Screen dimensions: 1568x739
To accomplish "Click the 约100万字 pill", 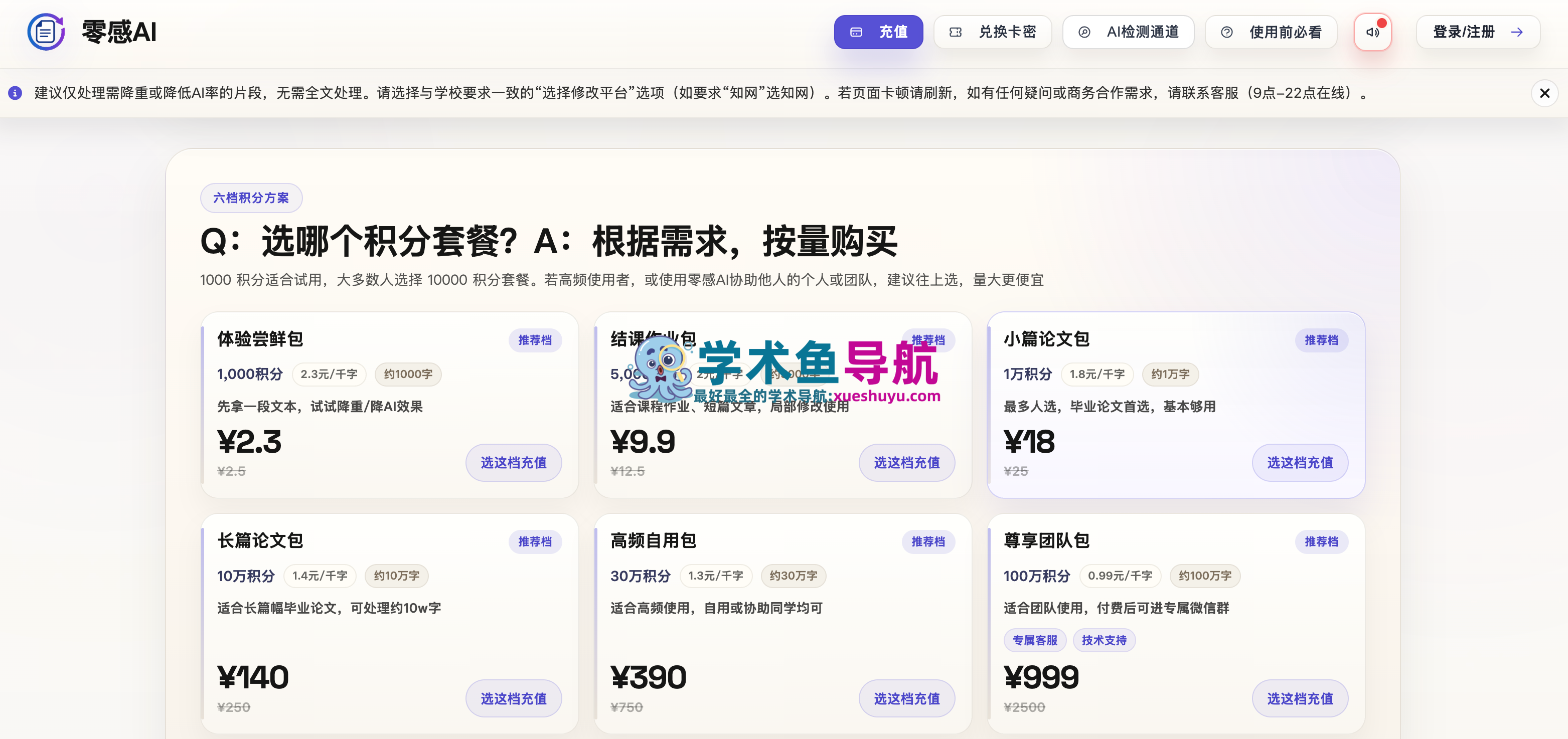I will coord(1205,576).
